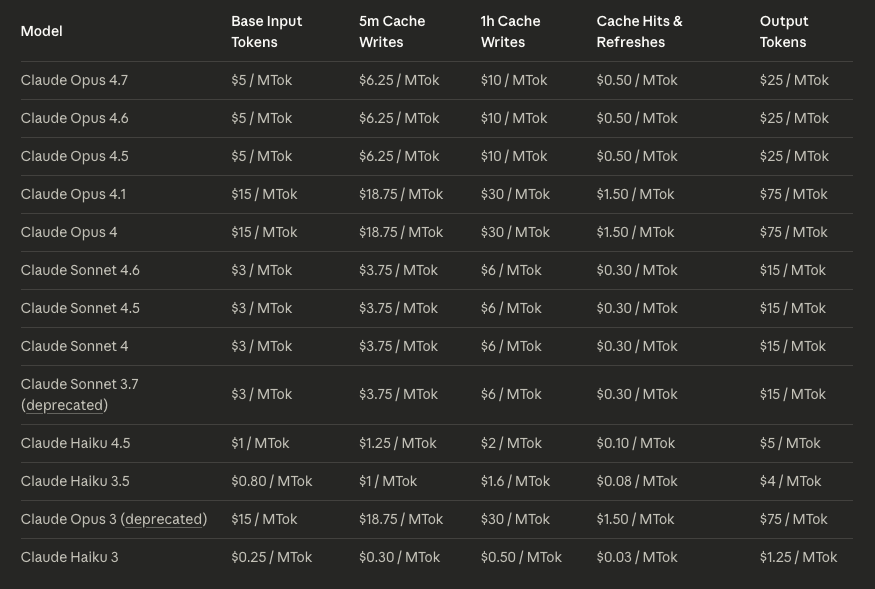
Task: Select the Output Tokens column header
Action: coord(783,31)
